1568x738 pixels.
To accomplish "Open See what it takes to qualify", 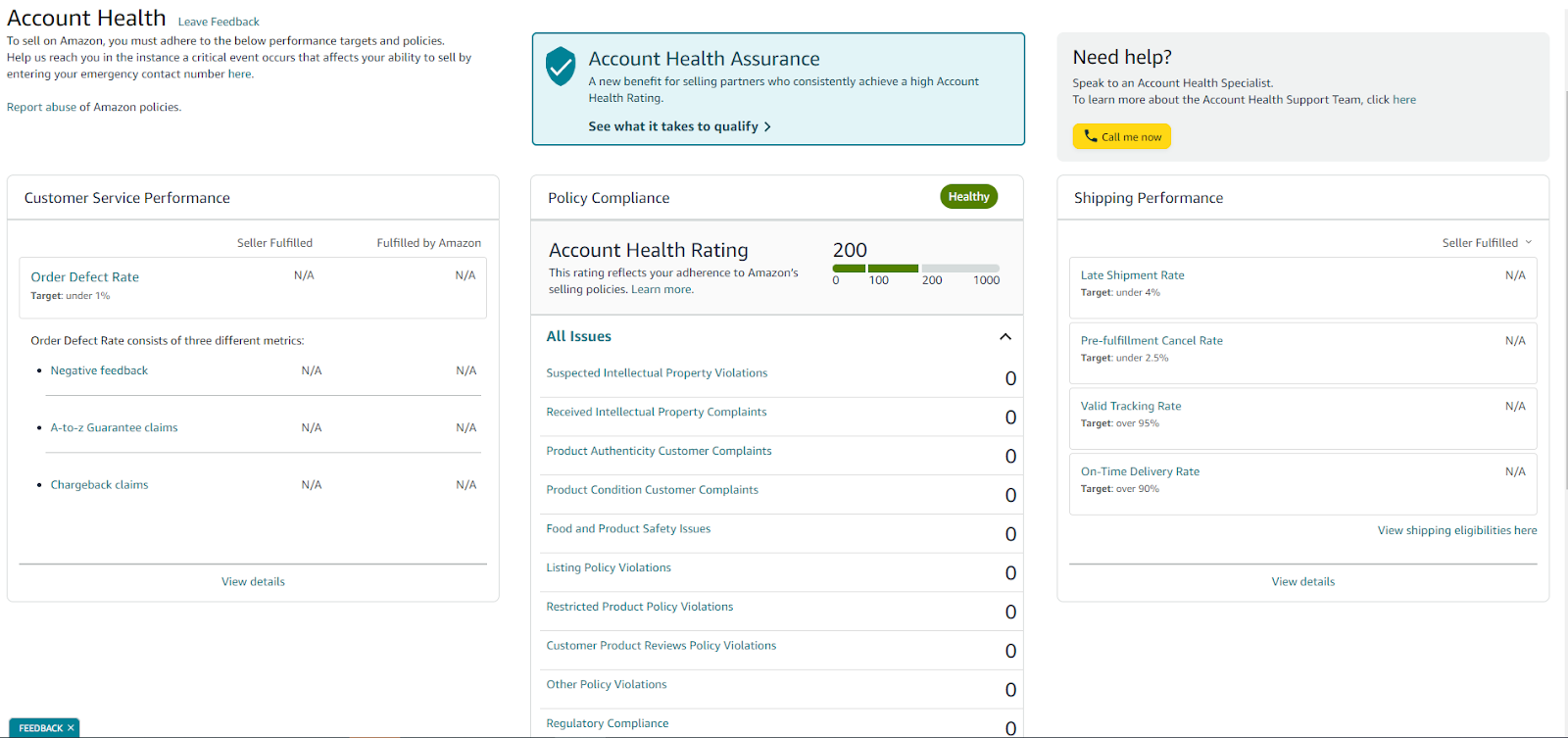I will click(x=679, y=126).
